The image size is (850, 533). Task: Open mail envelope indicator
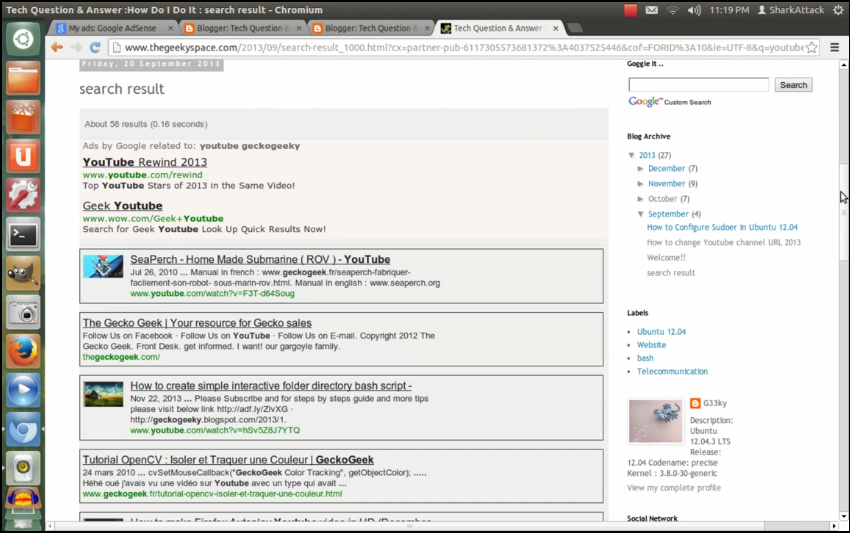point(652,10)
